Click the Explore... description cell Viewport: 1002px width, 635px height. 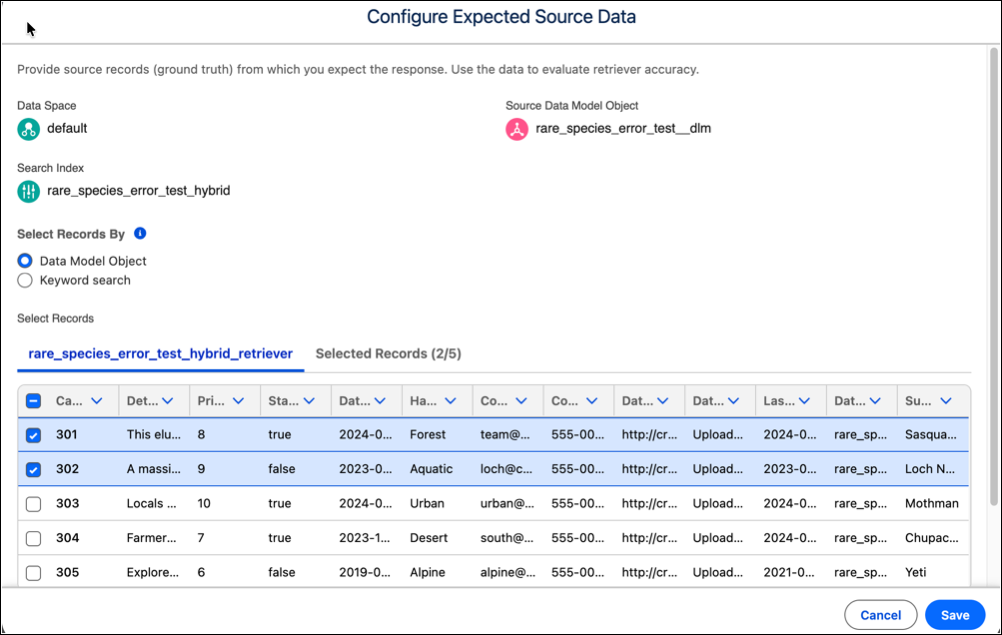pos(153,573)
